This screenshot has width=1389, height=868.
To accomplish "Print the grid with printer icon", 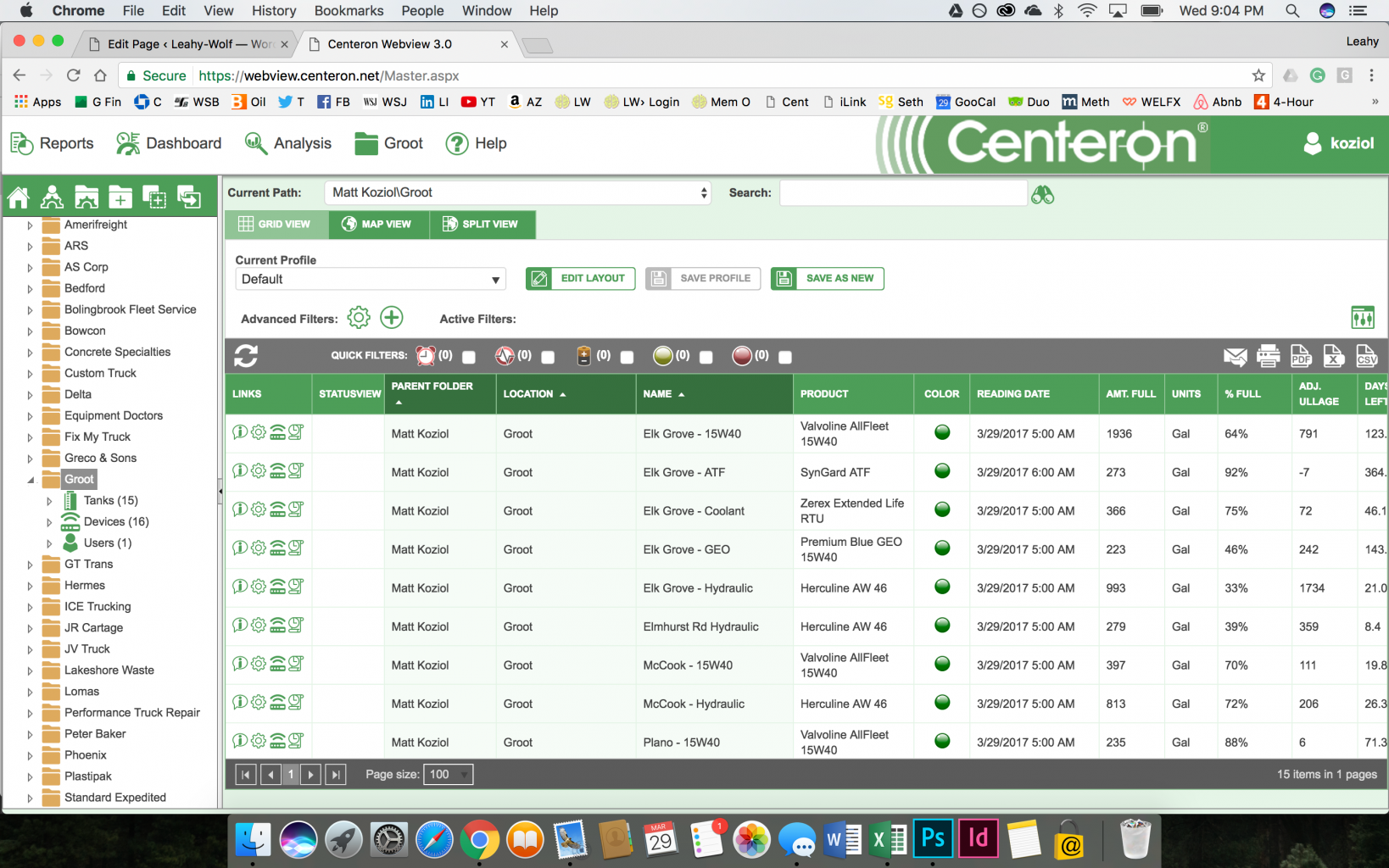I will 1269,357.
